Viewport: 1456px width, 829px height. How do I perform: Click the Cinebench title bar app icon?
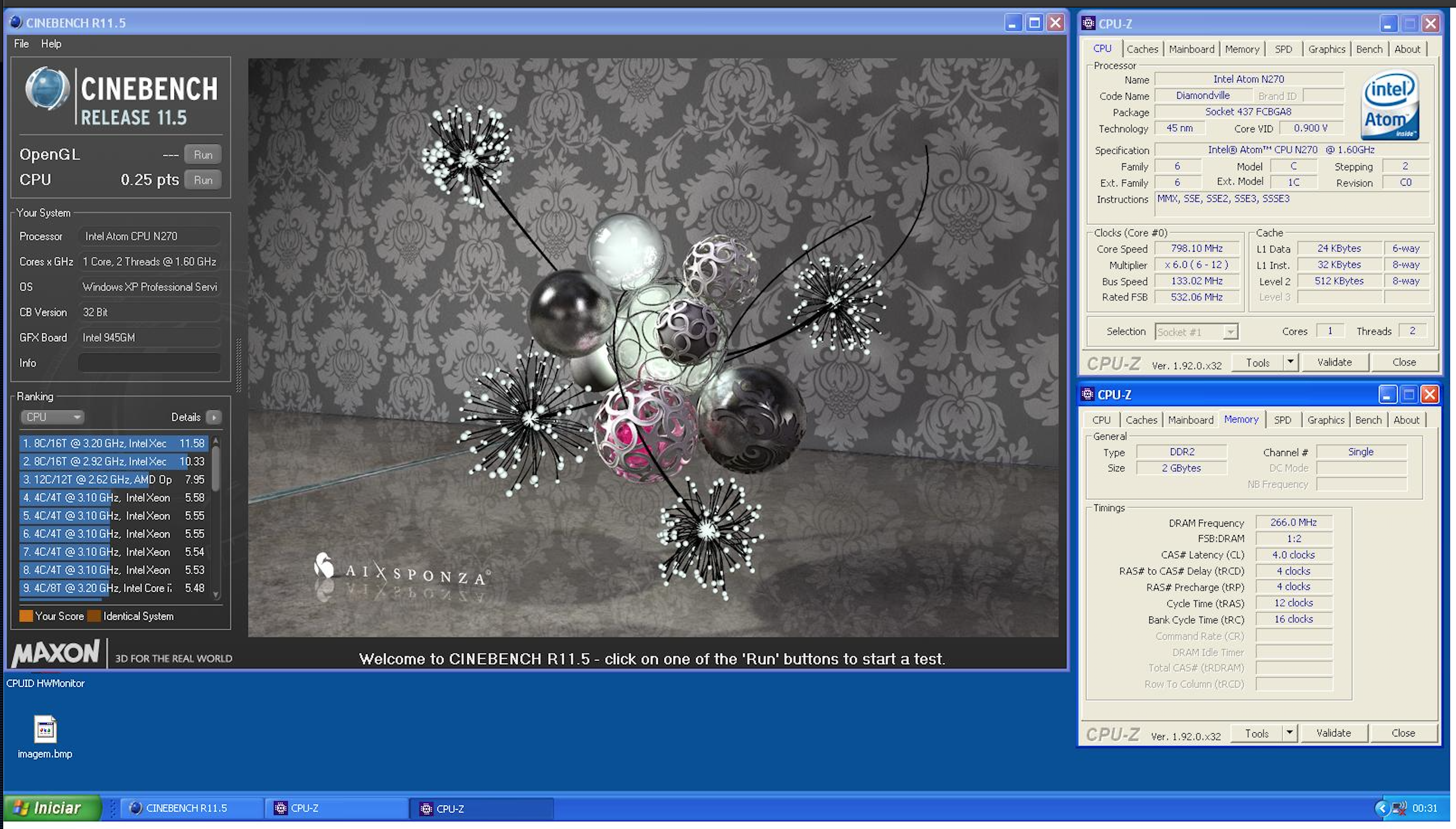pos(16,22)
